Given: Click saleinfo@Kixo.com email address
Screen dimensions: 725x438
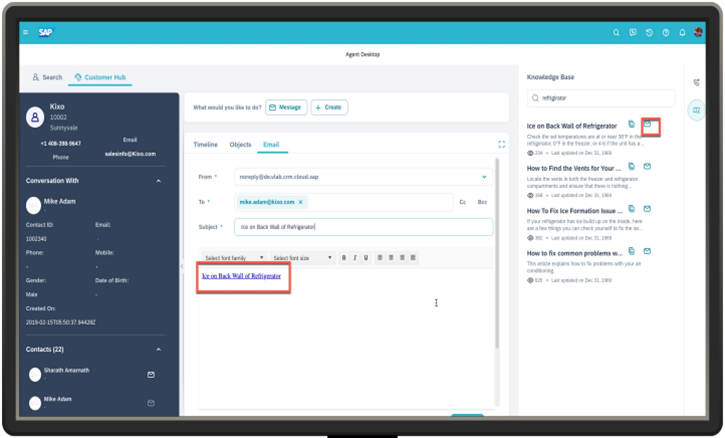Looking at the screenshot, I should click(130, 154).
